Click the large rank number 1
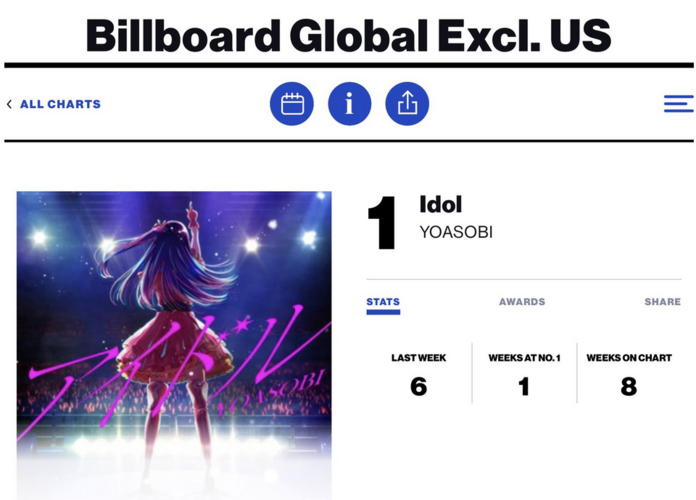This screenshot has width=696, height=500. [x=382, y=223]
